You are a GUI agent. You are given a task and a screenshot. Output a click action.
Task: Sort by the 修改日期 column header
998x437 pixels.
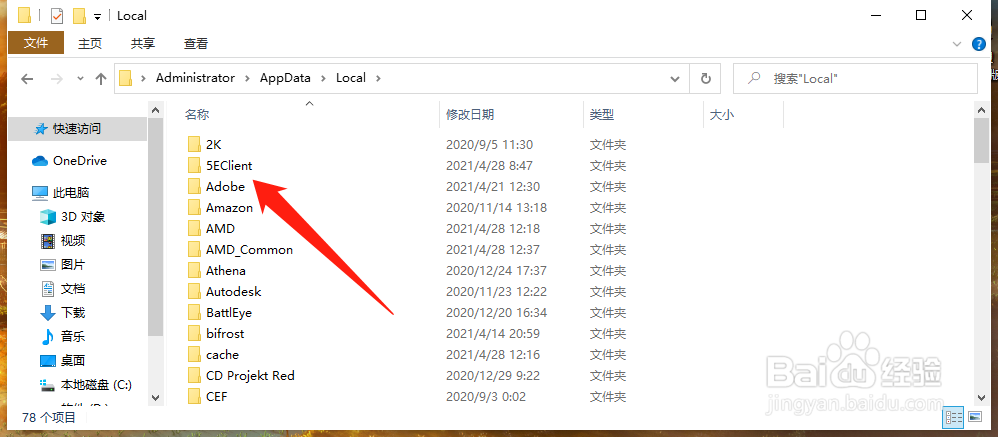pyautogui.click(x=470, y=115)
